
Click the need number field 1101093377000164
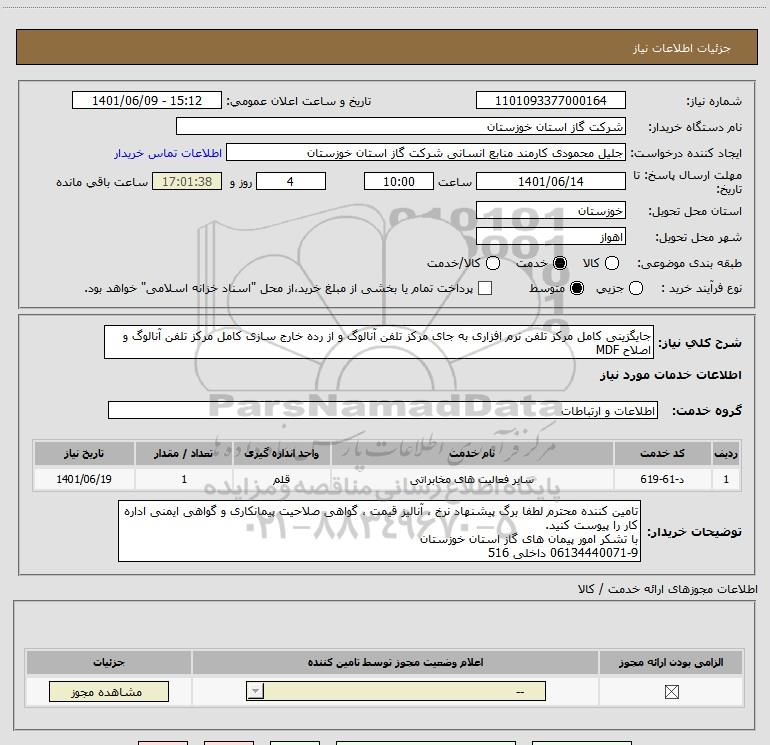[550, 100]
